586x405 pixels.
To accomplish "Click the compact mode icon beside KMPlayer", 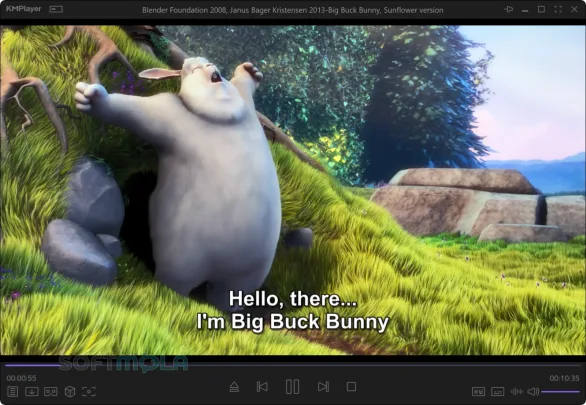I will point(56,9).
